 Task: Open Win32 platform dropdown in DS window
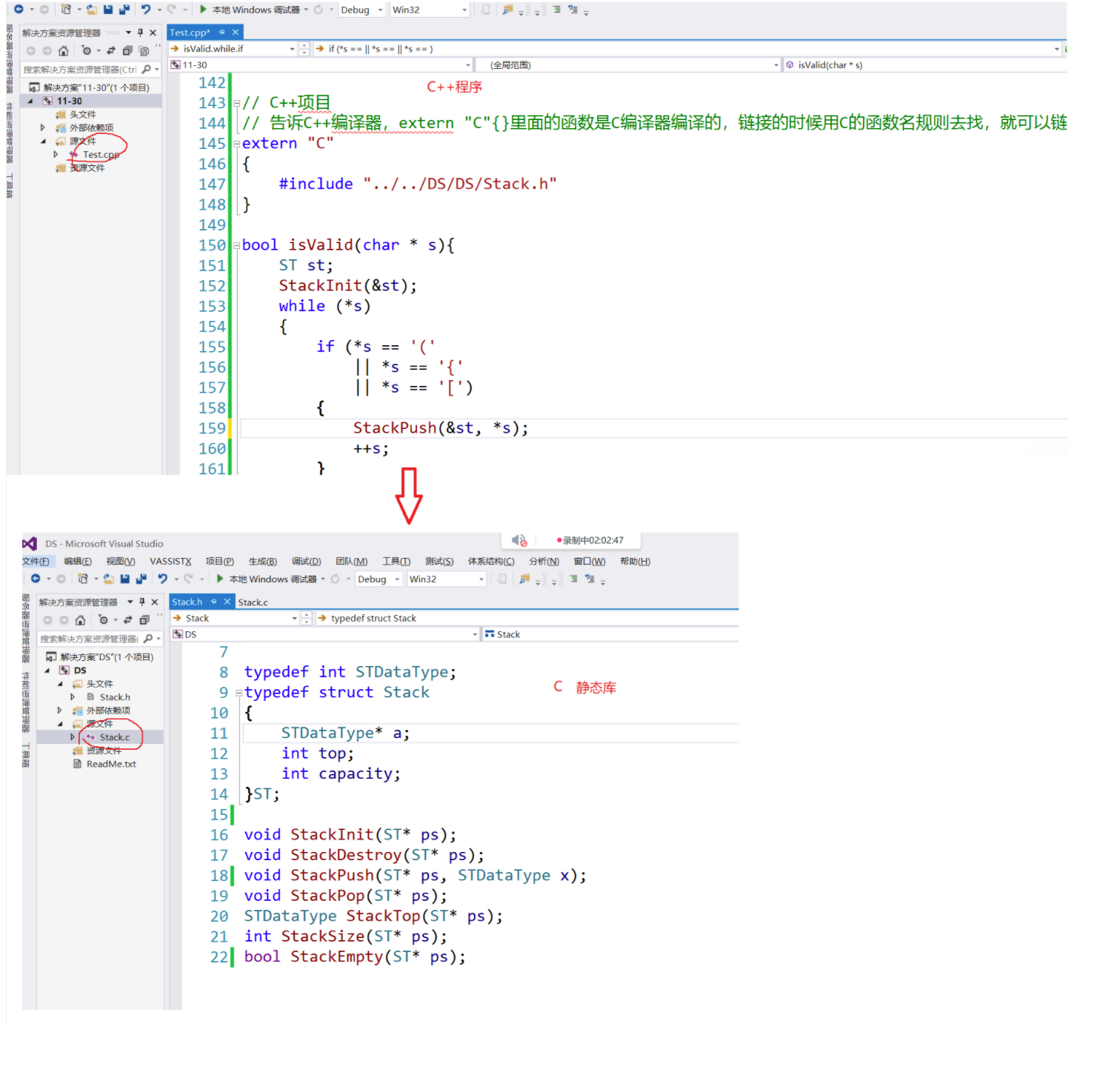click(x=447, y=579)
